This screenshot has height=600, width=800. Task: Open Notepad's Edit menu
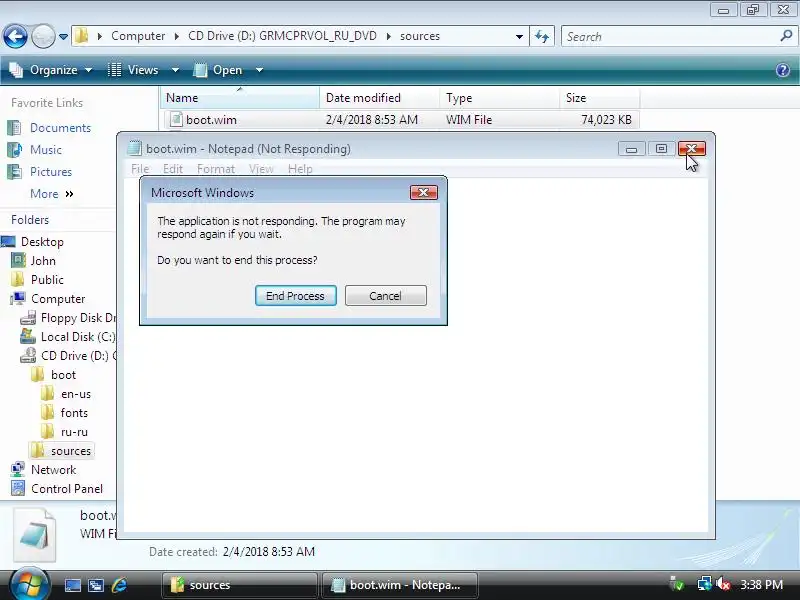173,169
